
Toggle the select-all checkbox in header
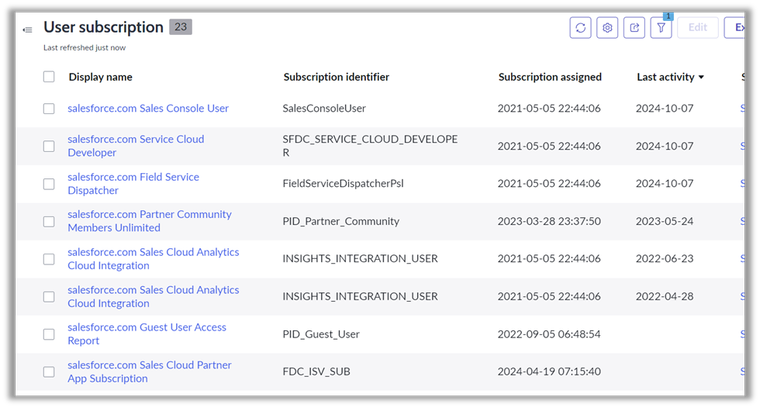[49, 77]
